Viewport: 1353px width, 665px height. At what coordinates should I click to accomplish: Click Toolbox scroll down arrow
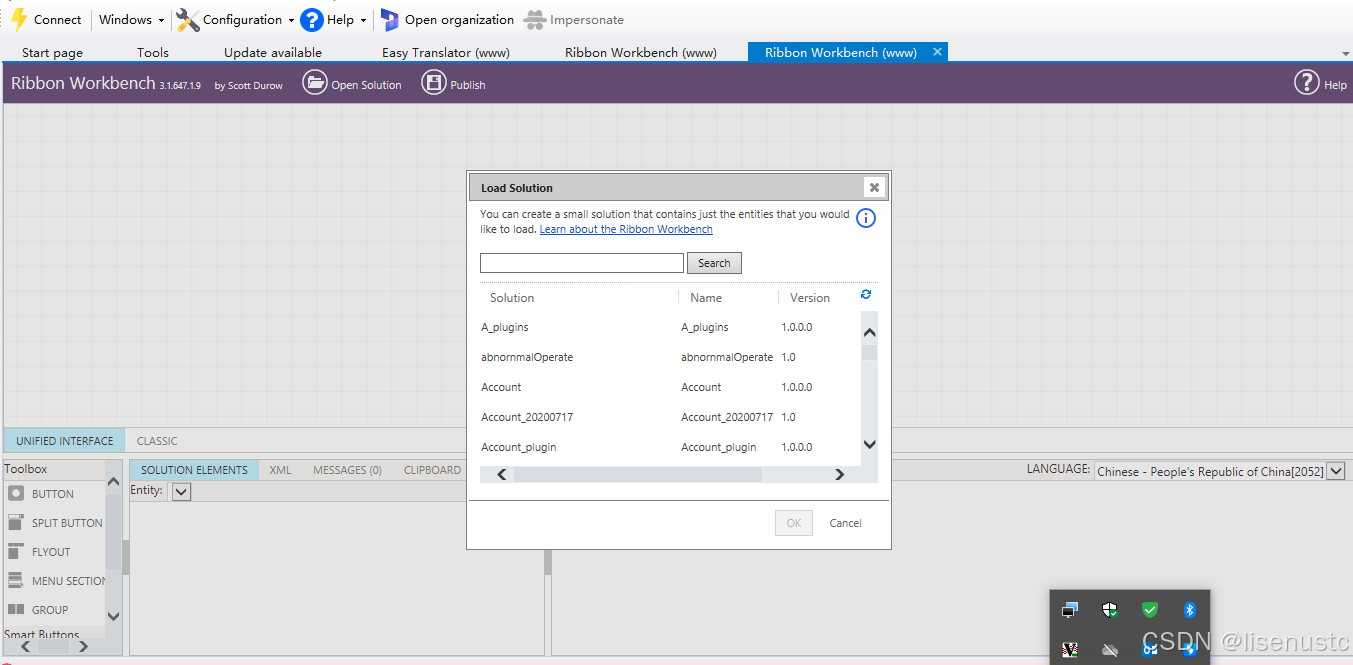click(x=113, y=616)
